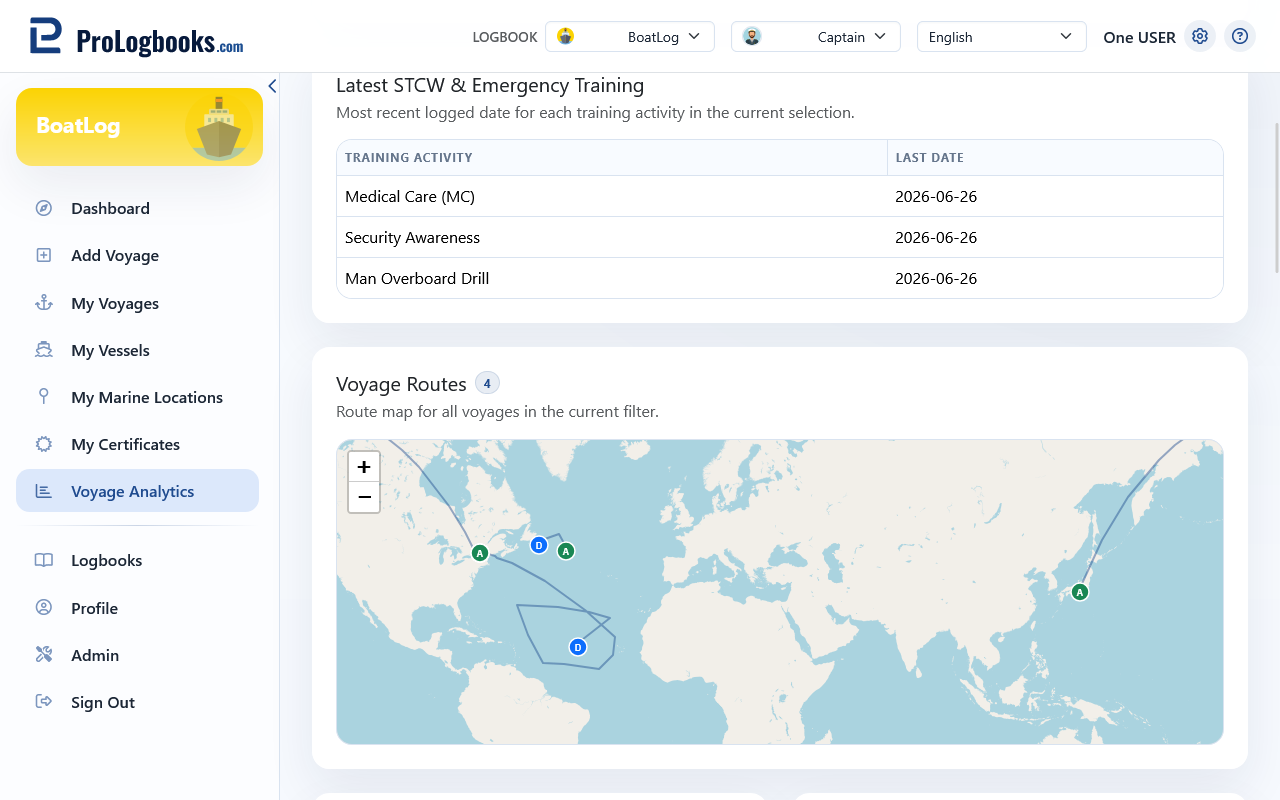Open My Marine Locations menu item
Screen dimensions: 1280x800
pos(137,397)
